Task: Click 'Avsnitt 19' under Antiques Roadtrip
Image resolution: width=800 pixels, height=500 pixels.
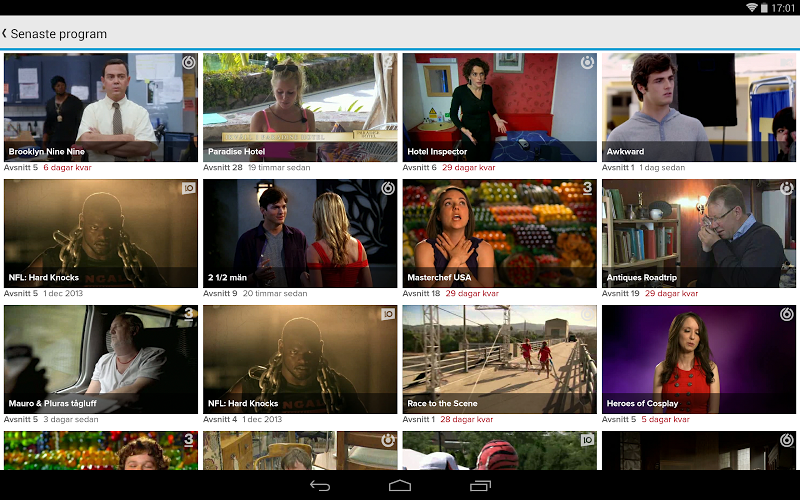Action: (x=621, y=293)
